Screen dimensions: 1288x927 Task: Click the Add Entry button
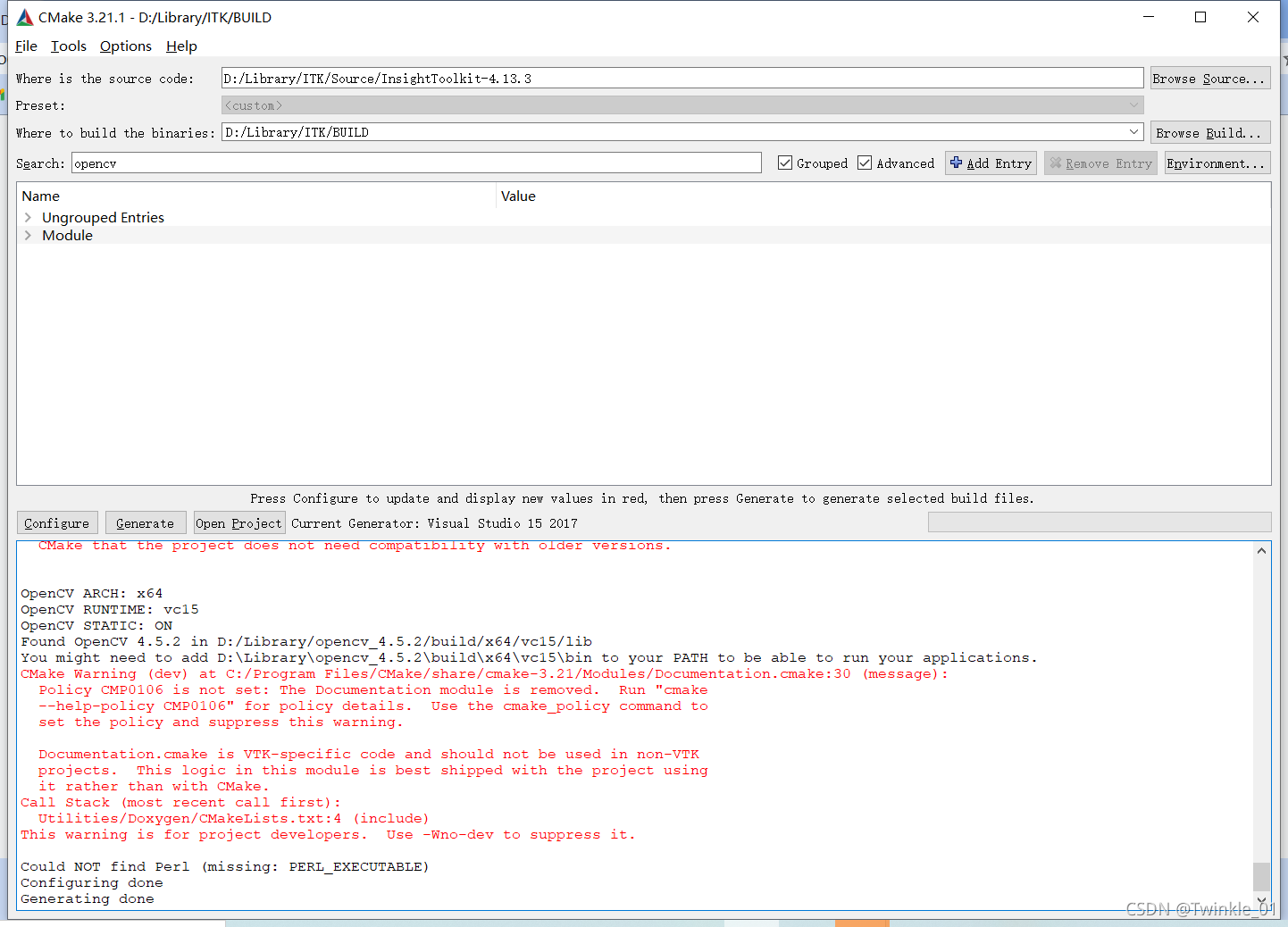991,163
